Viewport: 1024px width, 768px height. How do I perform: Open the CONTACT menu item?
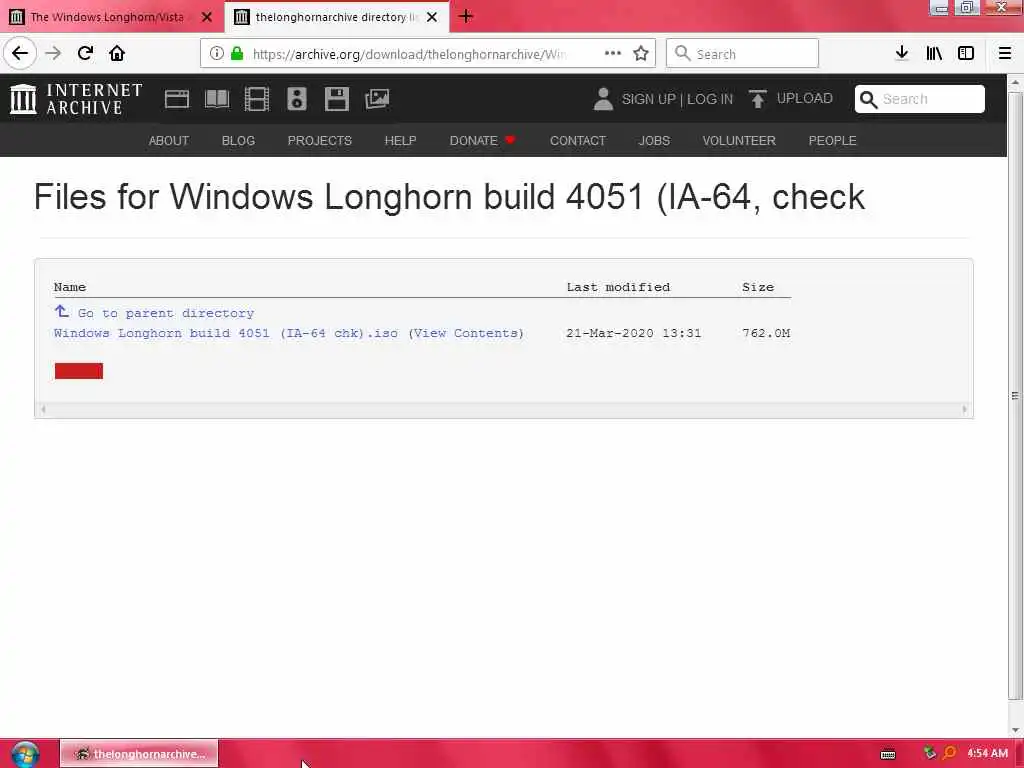coord(578,140)
